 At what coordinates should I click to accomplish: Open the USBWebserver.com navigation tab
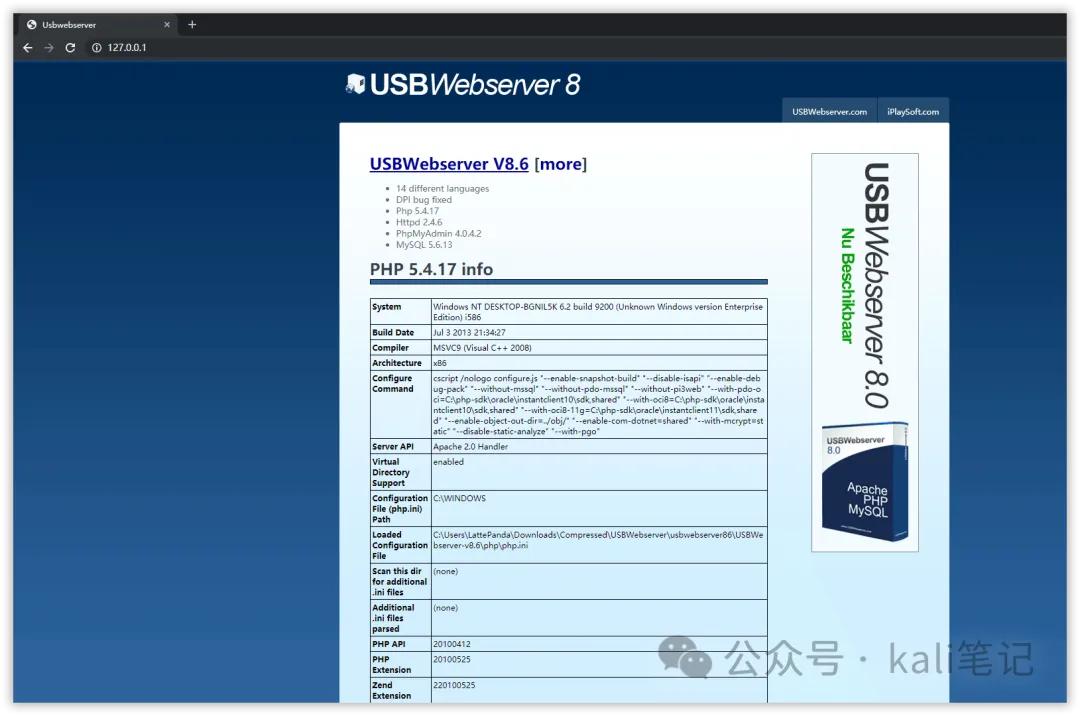pos(829,112)
